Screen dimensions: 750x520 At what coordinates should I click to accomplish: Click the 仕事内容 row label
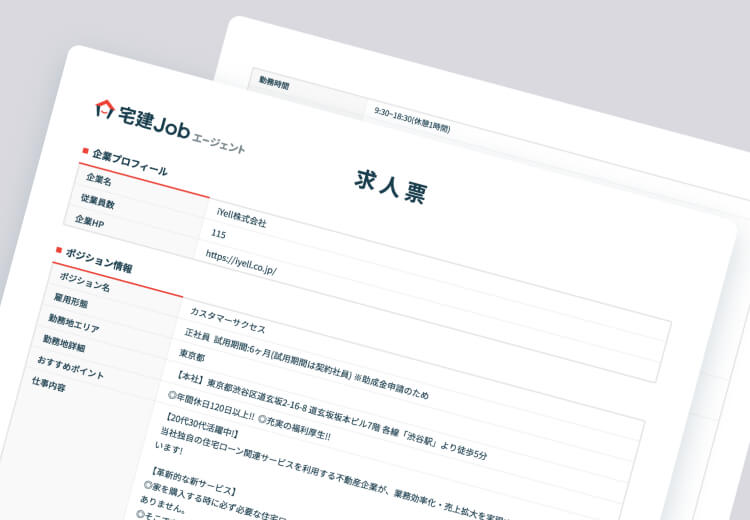(50, 384)
